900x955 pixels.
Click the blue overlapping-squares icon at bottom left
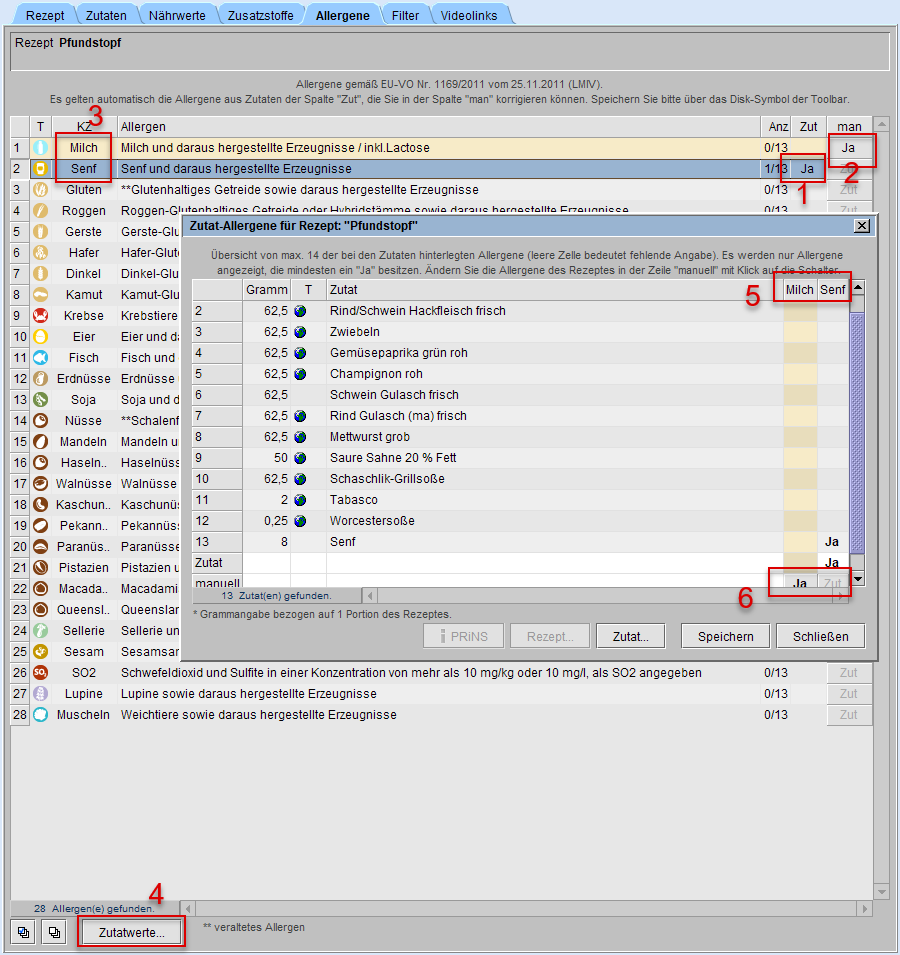point(23,932)
